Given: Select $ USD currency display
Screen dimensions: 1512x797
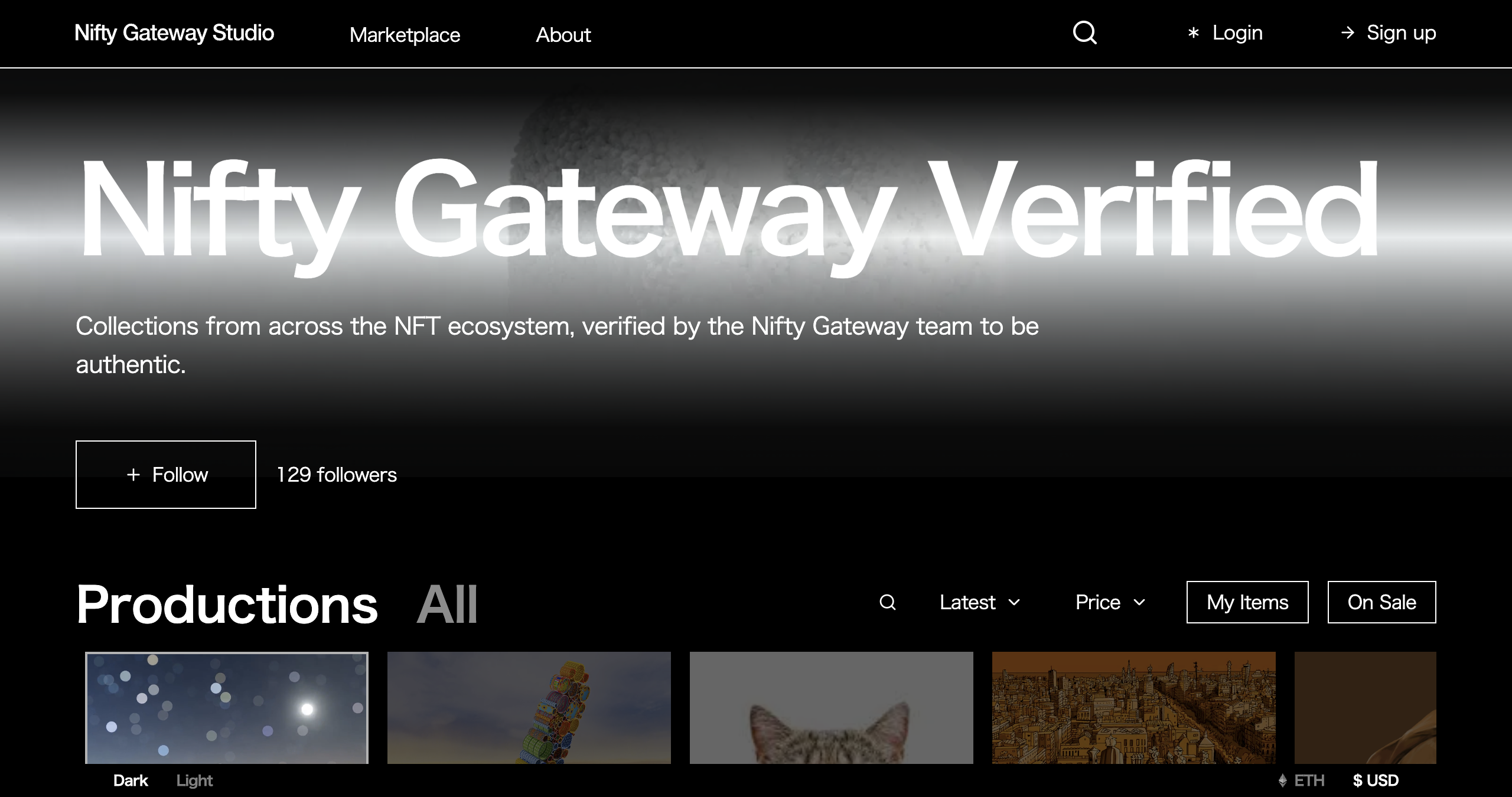Looking at the screenshot, I should 1376,780.
